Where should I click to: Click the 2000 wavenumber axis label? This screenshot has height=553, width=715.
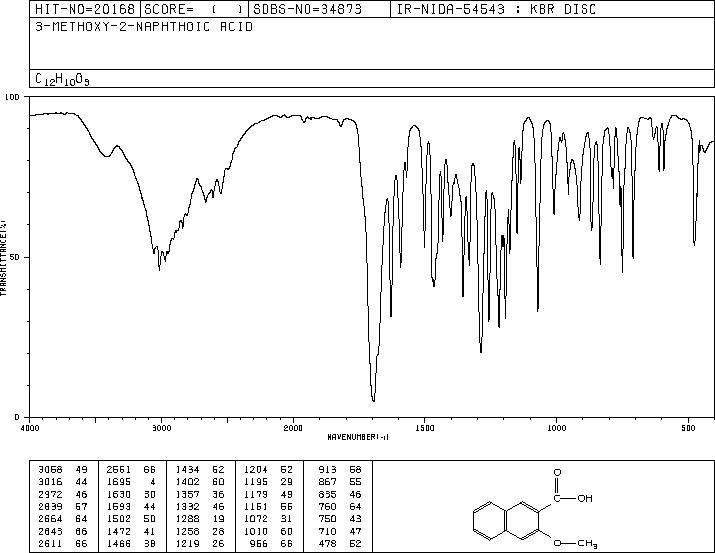293,428
